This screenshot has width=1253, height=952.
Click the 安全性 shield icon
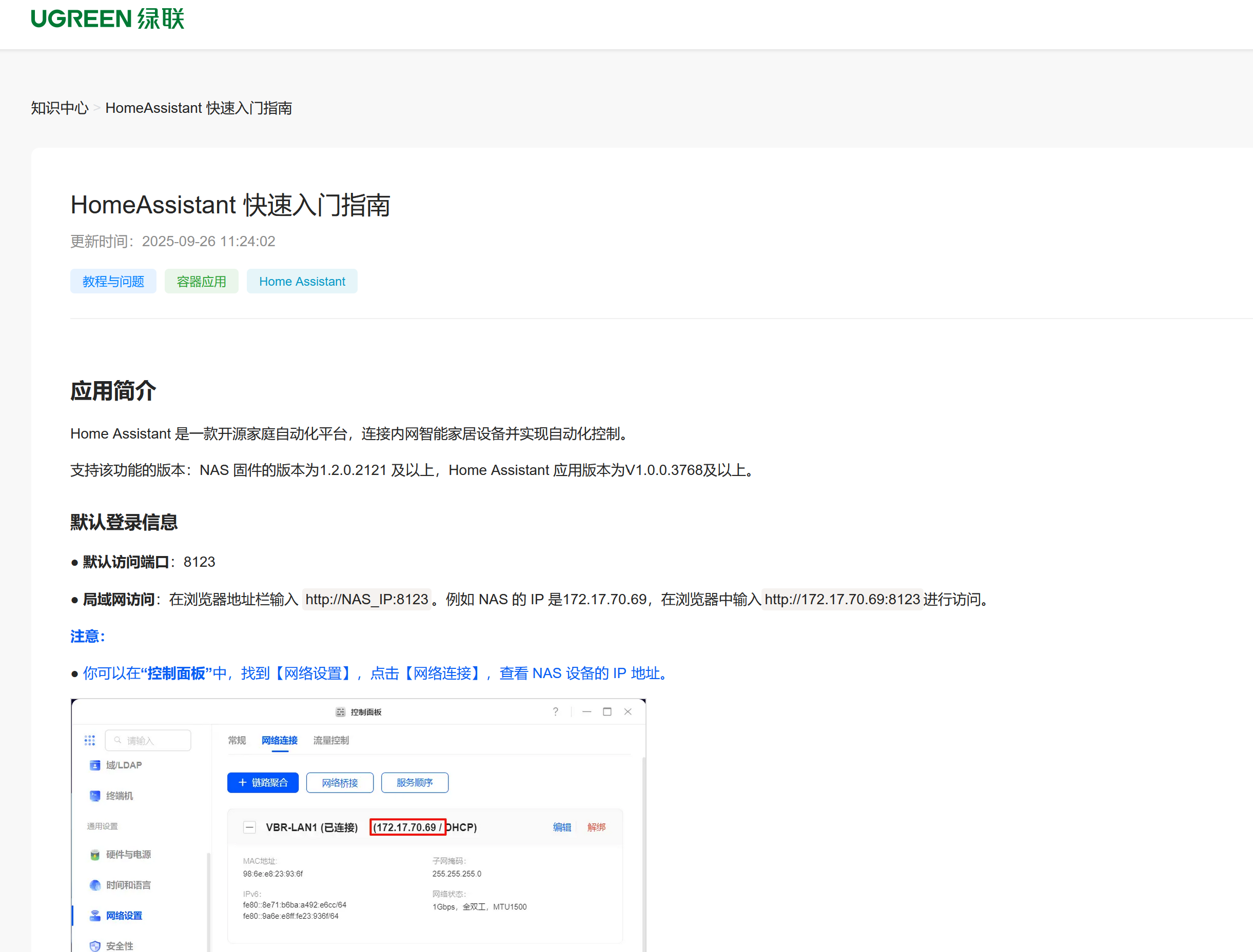[x=94, y=946]
